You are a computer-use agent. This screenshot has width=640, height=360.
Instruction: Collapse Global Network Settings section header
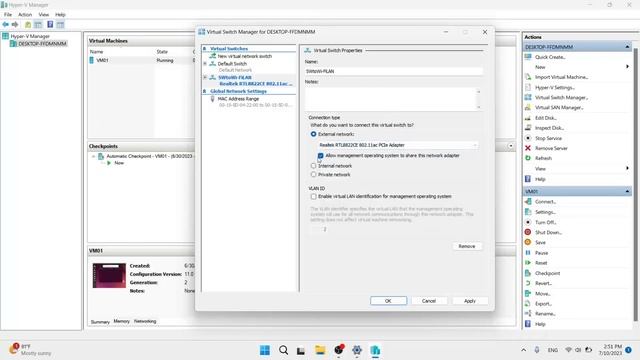coord(204,91)
